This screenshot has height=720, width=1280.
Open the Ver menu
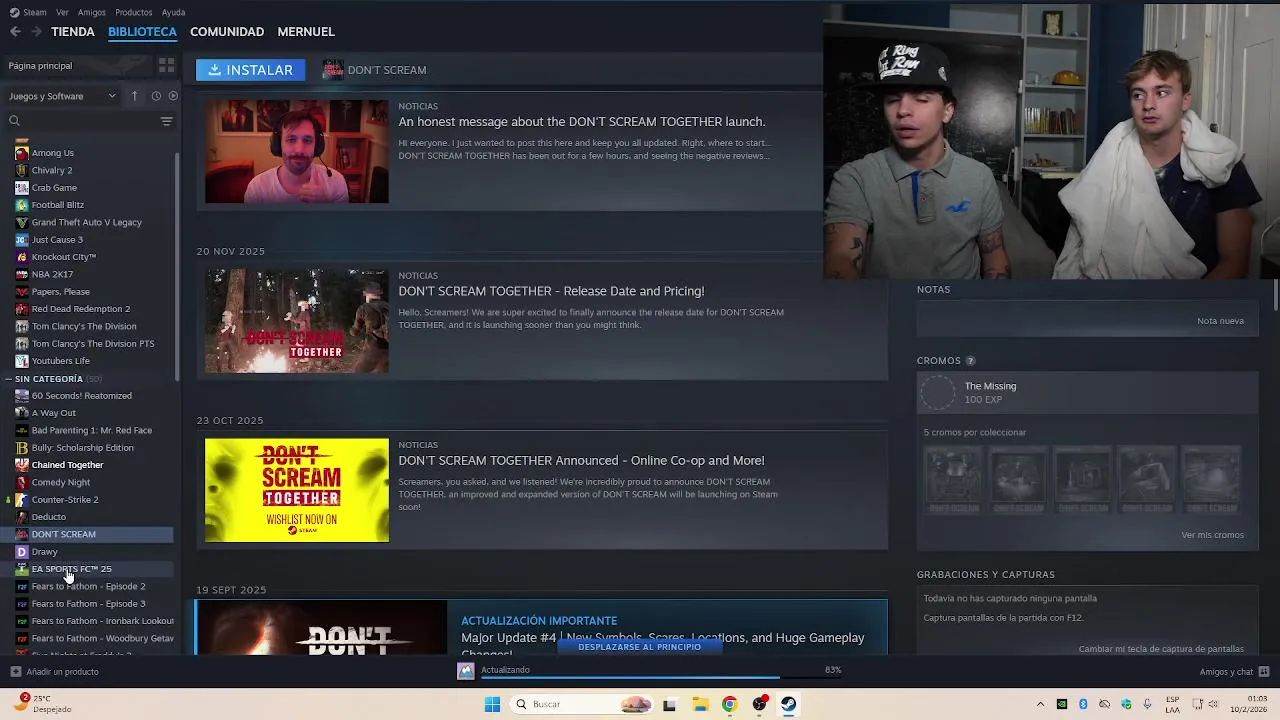[x=63, y=12]
